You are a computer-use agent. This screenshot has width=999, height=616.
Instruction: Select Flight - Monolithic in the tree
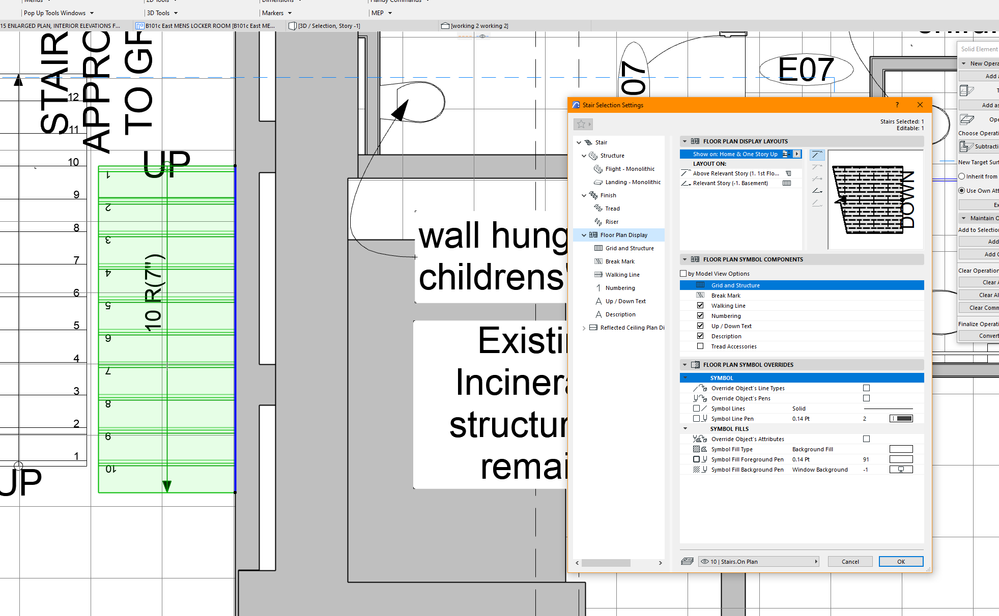pos(629,169)
